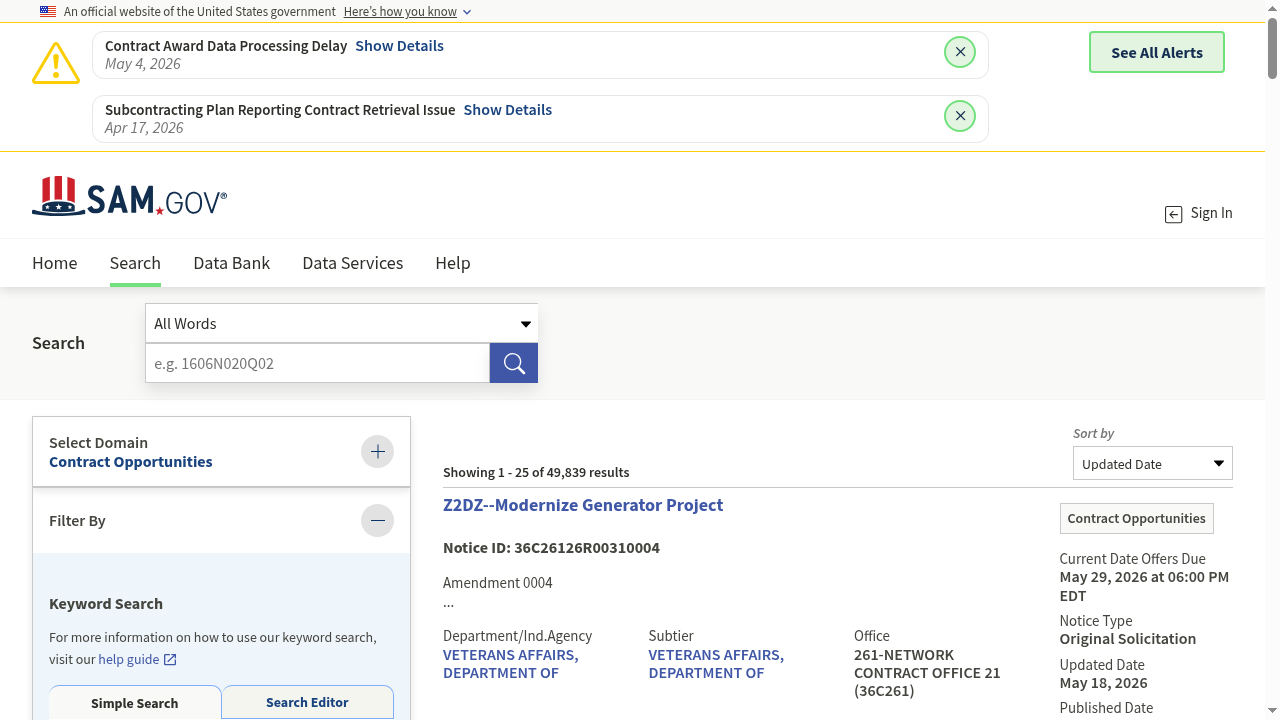Open the All Words dropdown

point(342,323)
